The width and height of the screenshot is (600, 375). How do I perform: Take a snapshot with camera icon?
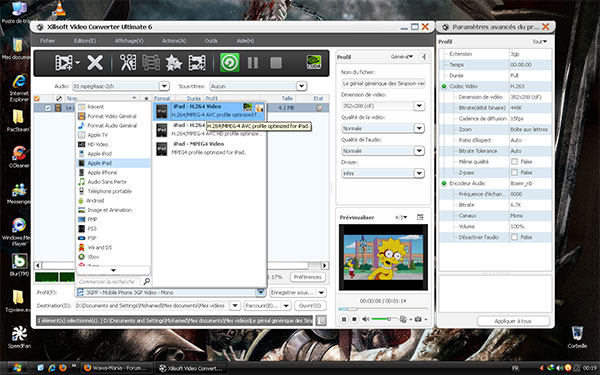pyautogui.click(x=418, y=319)
